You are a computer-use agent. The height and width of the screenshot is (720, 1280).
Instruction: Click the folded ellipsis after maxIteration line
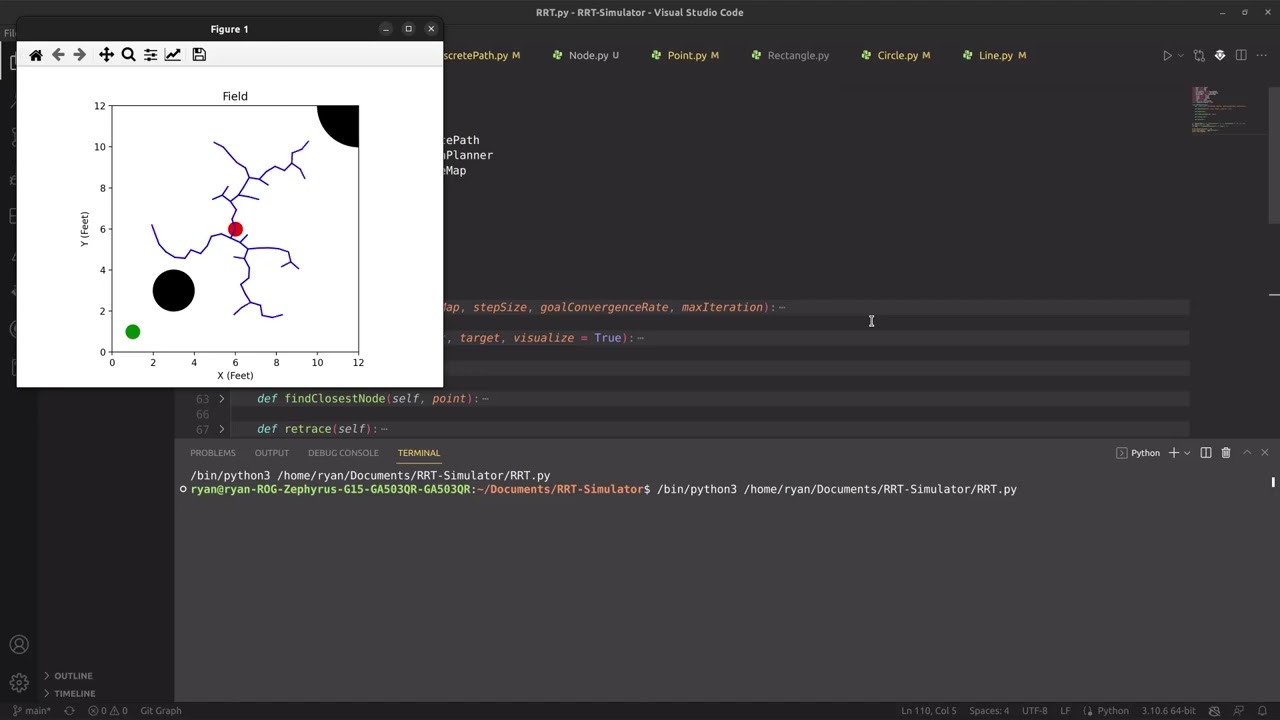coord(781,308)
